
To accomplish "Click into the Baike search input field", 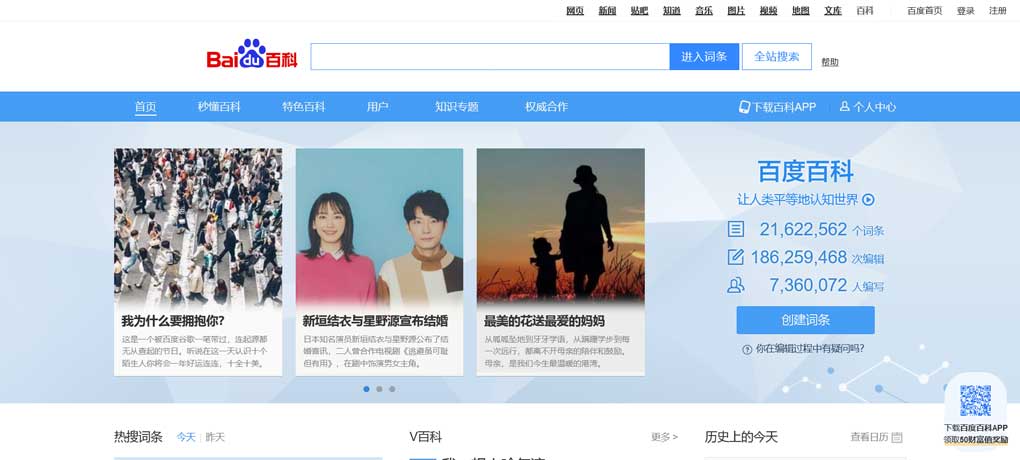I will (x=489, y=57).
